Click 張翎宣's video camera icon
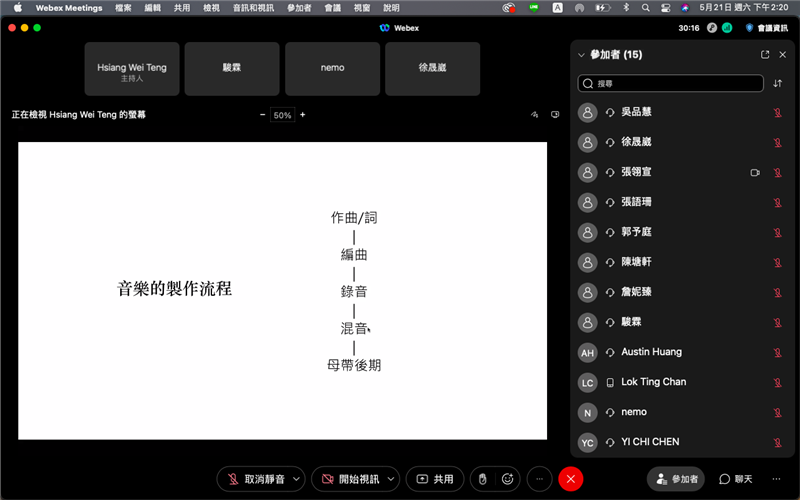Image resolution: width=800 pixels, height=500 pixels. point(755,172)
